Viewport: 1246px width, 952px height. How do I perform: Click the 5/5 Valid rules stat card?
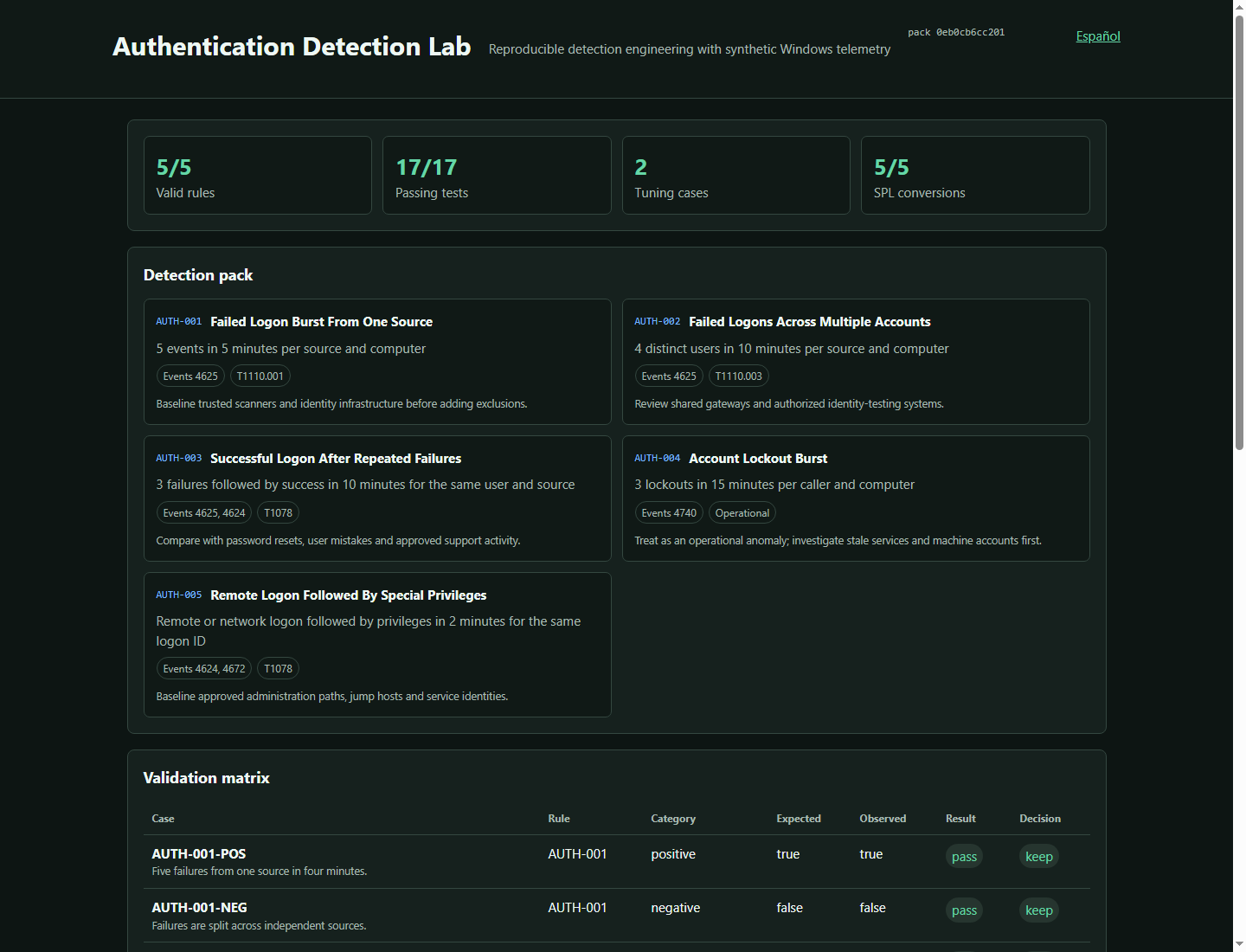tap(258, 175)
